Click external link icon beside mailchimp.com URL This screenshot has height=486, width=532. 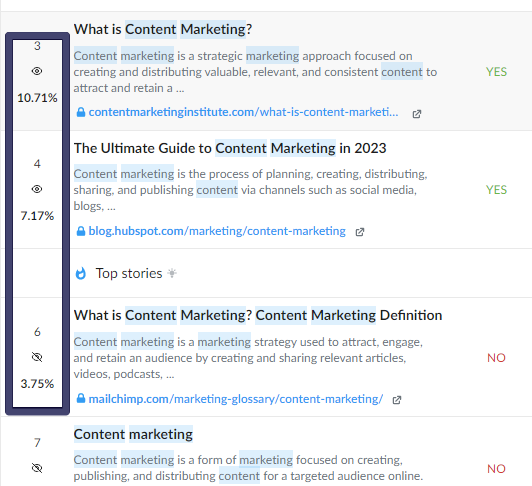397,400
